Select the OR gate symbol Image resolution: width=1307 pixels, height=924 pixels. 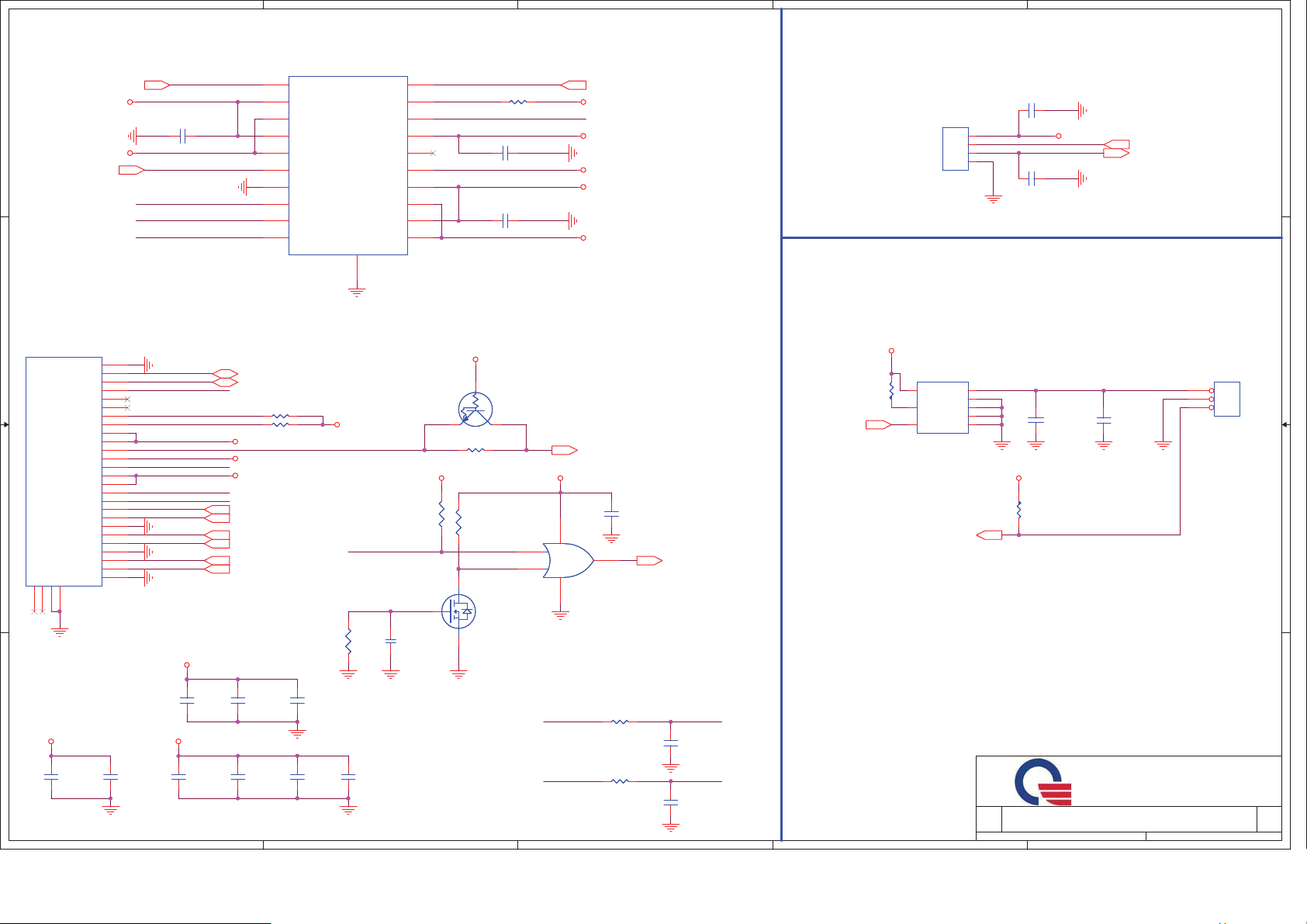tap(569, 560)
